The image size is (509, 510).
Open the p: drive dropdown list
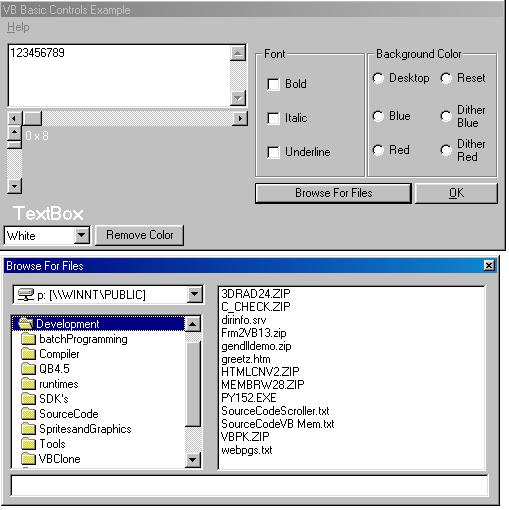[x=195, y=294]
